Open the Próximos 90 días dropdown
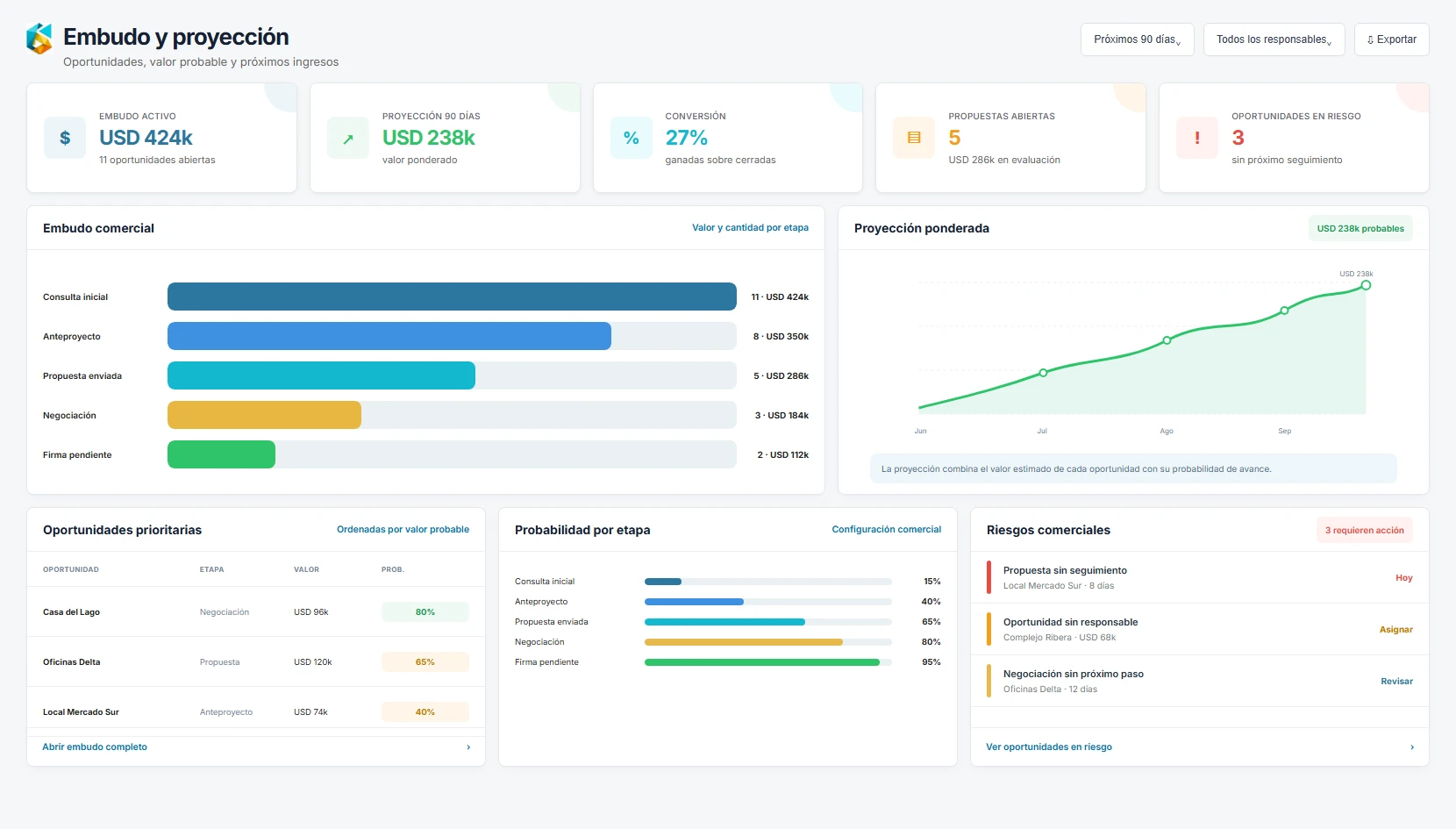The height and width of the screenshot is (829, 1456). click(x=1137, y=39)
